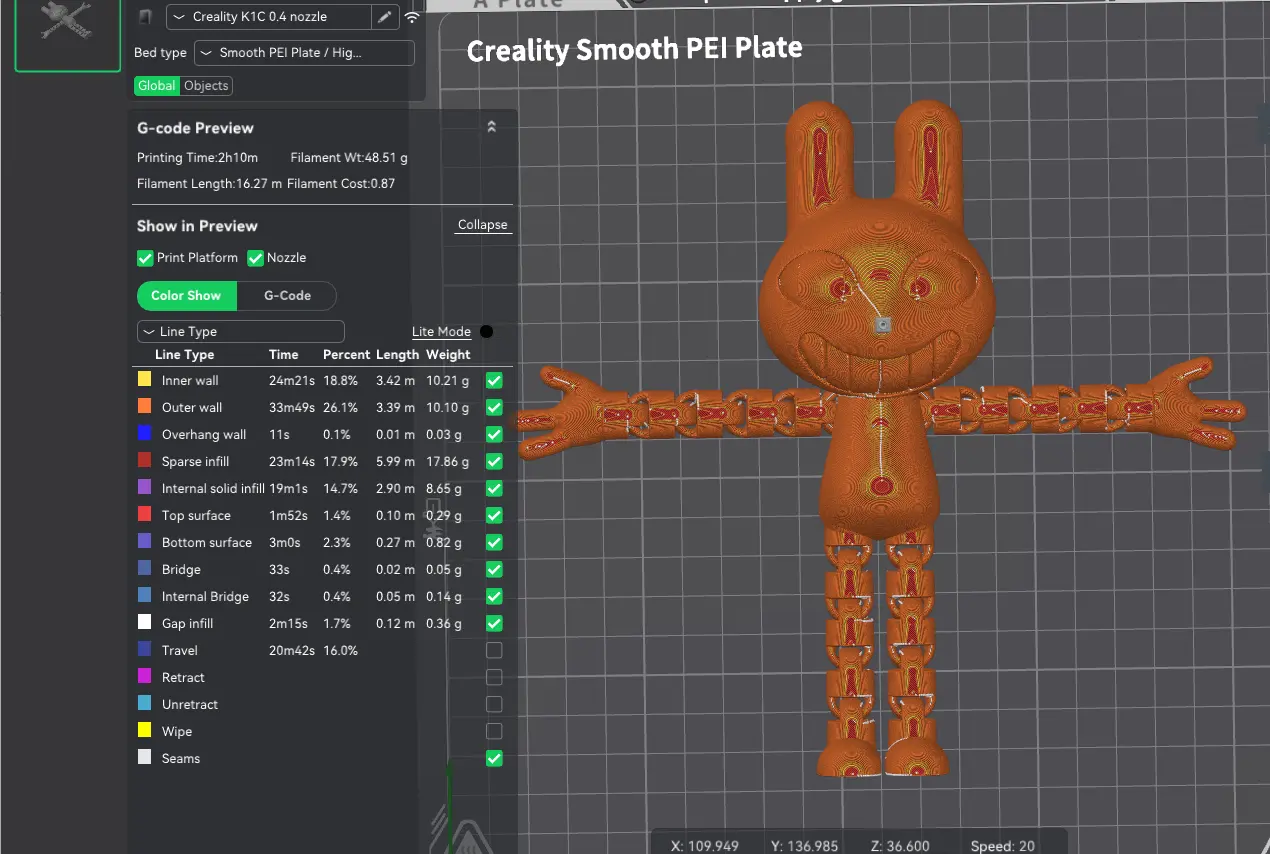
Task: Uncheck the Print Platform checkbox
Action: pos(145,258)
